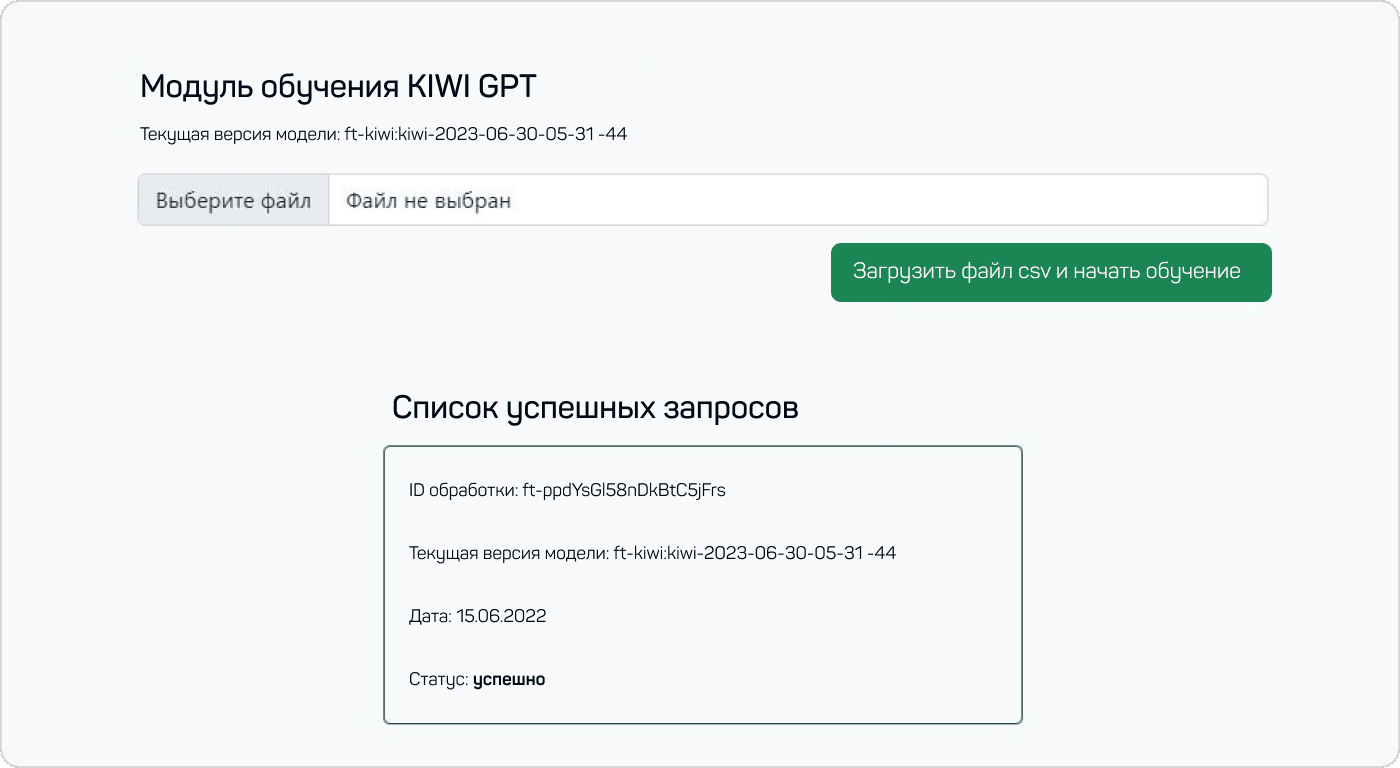Screen dimensions: 1400x768
Task: Click Загрузить файл csv и начать обучение
Action: (1051, 272)
